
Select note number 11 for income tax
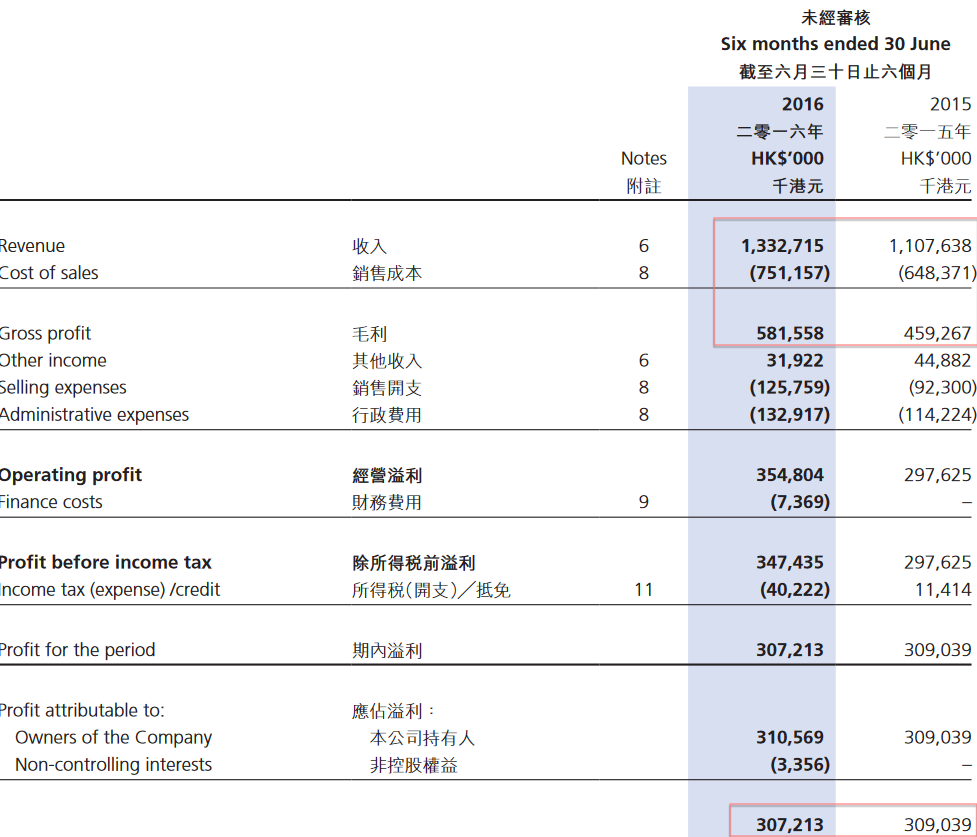click(x=643, y=590)
